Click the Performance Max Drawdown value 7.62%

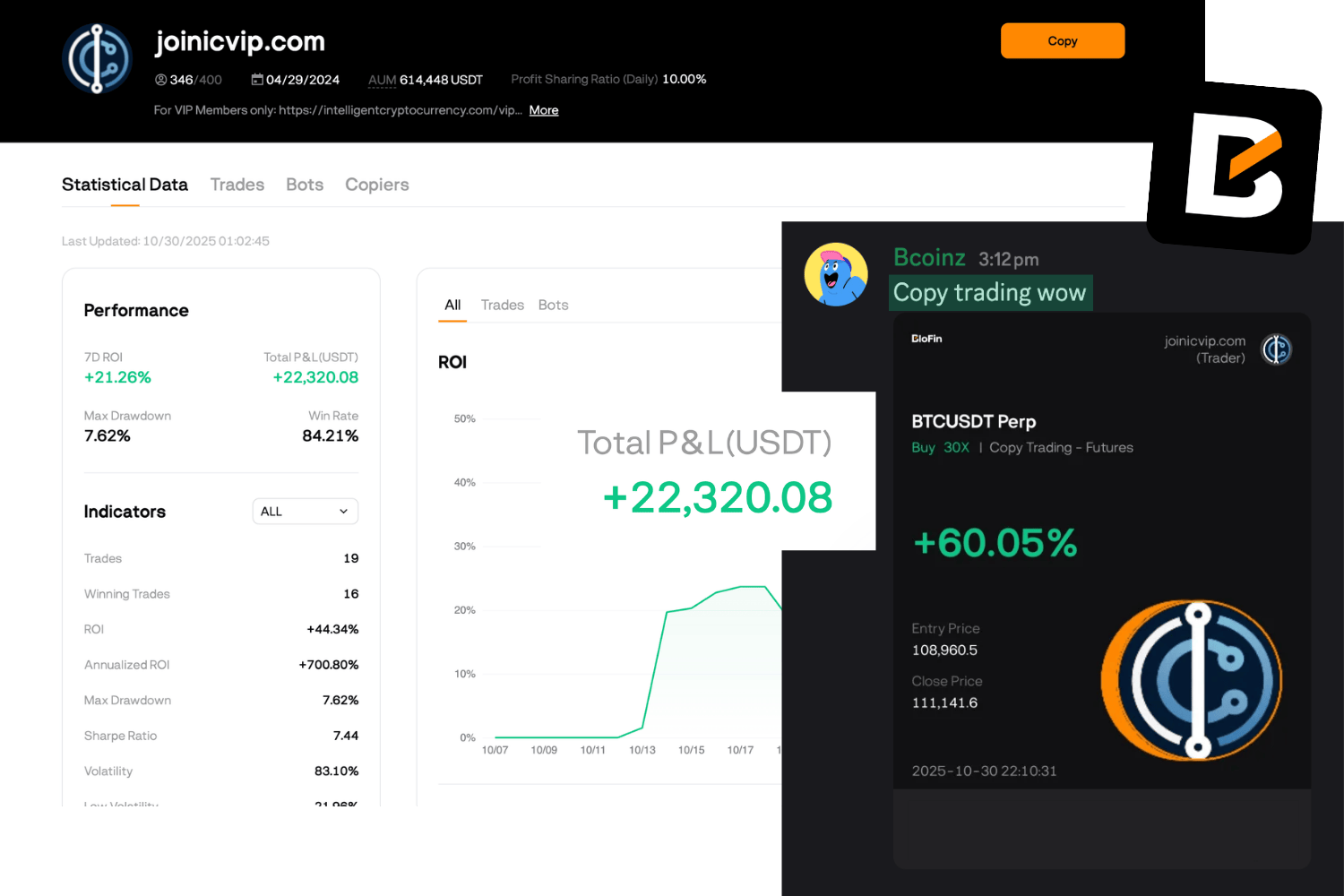(108, 435)
